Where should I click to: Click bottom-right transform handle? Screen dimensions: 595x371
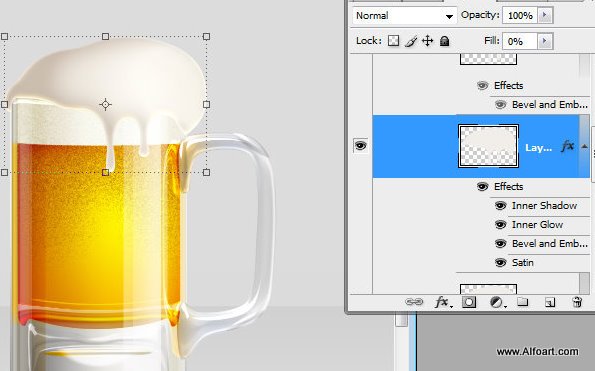click(x=206, y=173)
